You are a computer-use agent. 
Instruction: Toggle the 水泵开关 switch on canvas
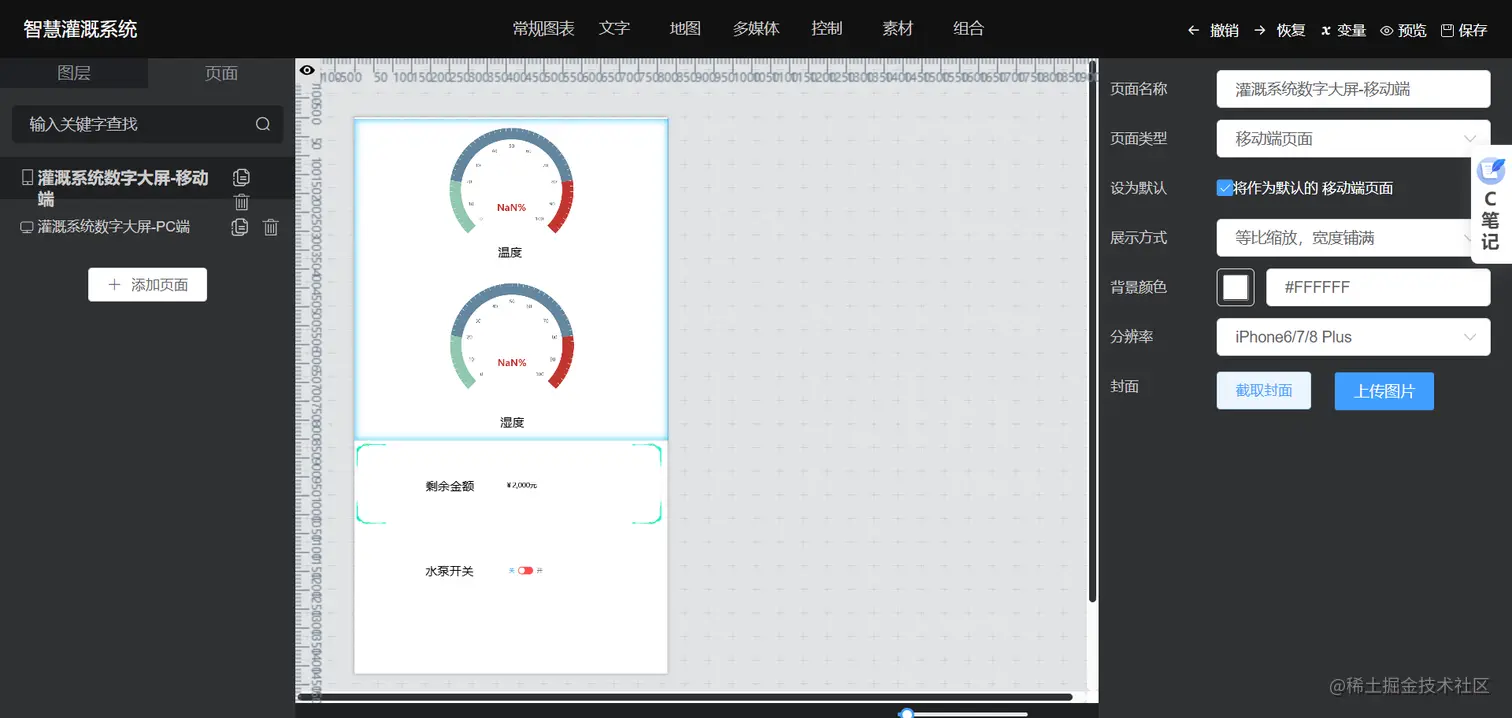tap(526, 570)
